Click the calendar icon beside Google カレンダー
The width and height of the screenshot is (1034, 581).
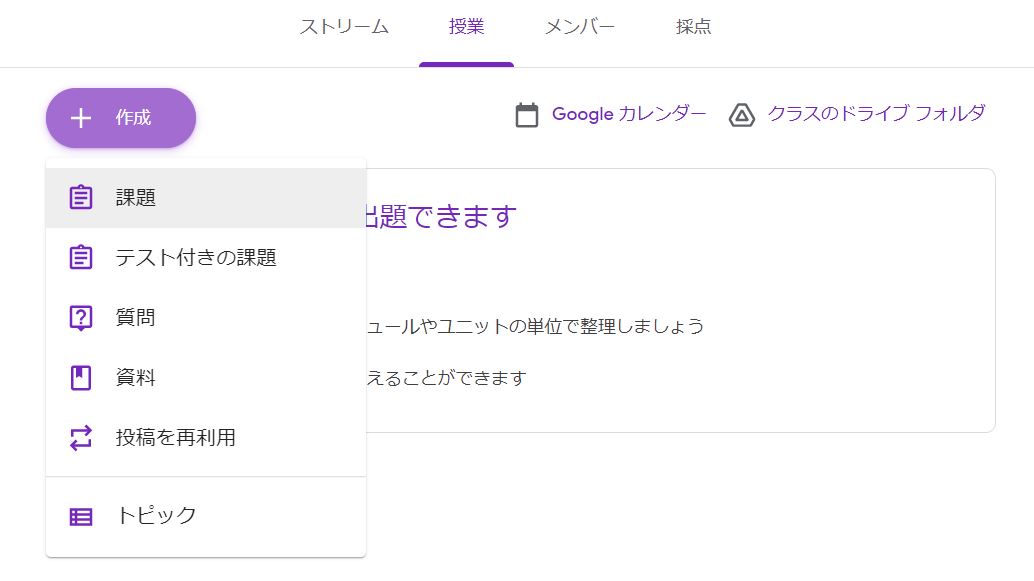527,114
